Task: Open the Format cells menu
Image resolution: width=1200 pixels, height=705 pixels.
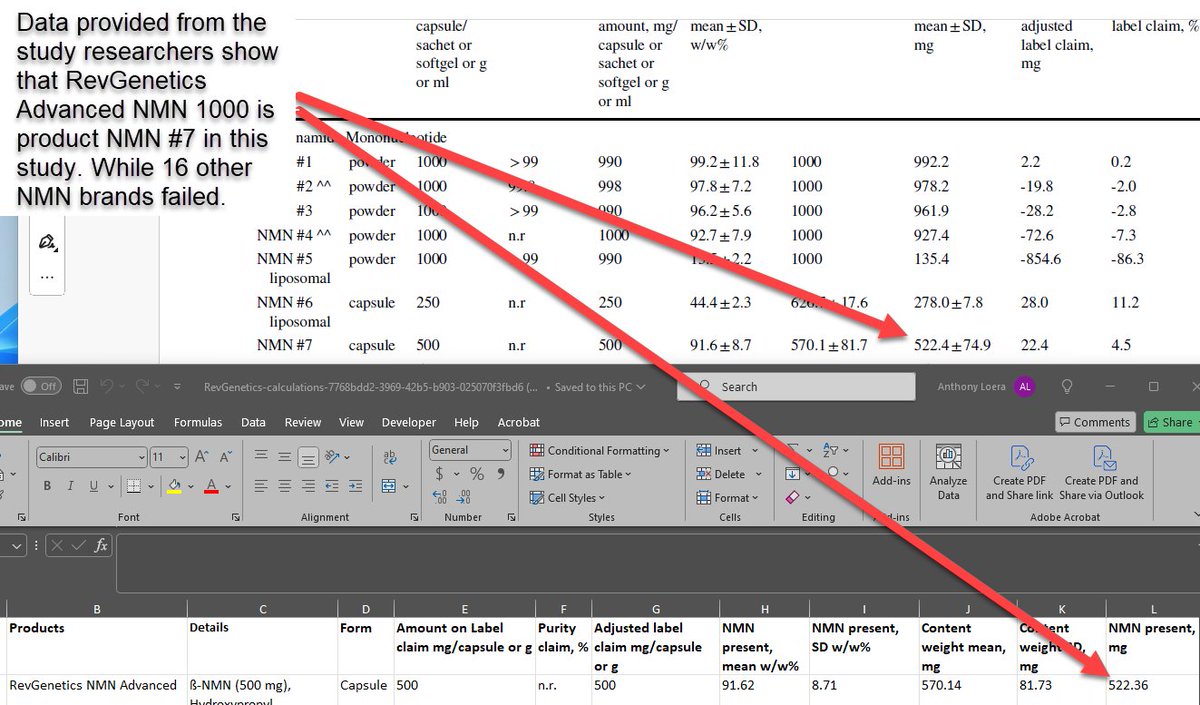Action: point(727,498)
